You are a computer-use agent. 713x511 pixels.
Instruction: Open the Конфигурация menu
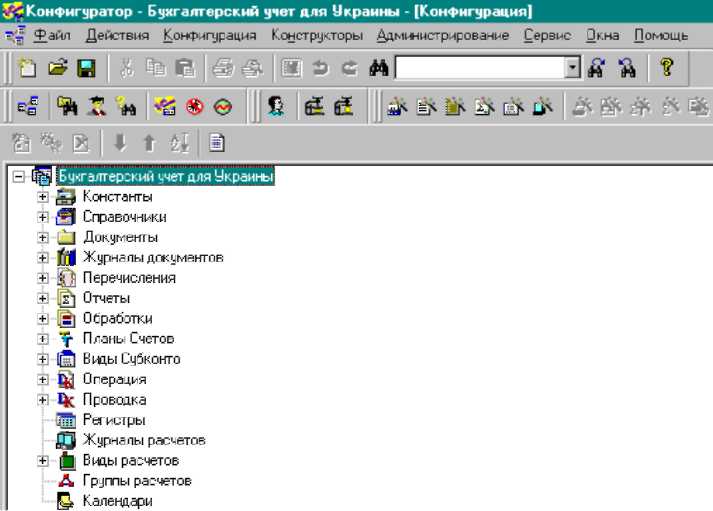point(210,35)
